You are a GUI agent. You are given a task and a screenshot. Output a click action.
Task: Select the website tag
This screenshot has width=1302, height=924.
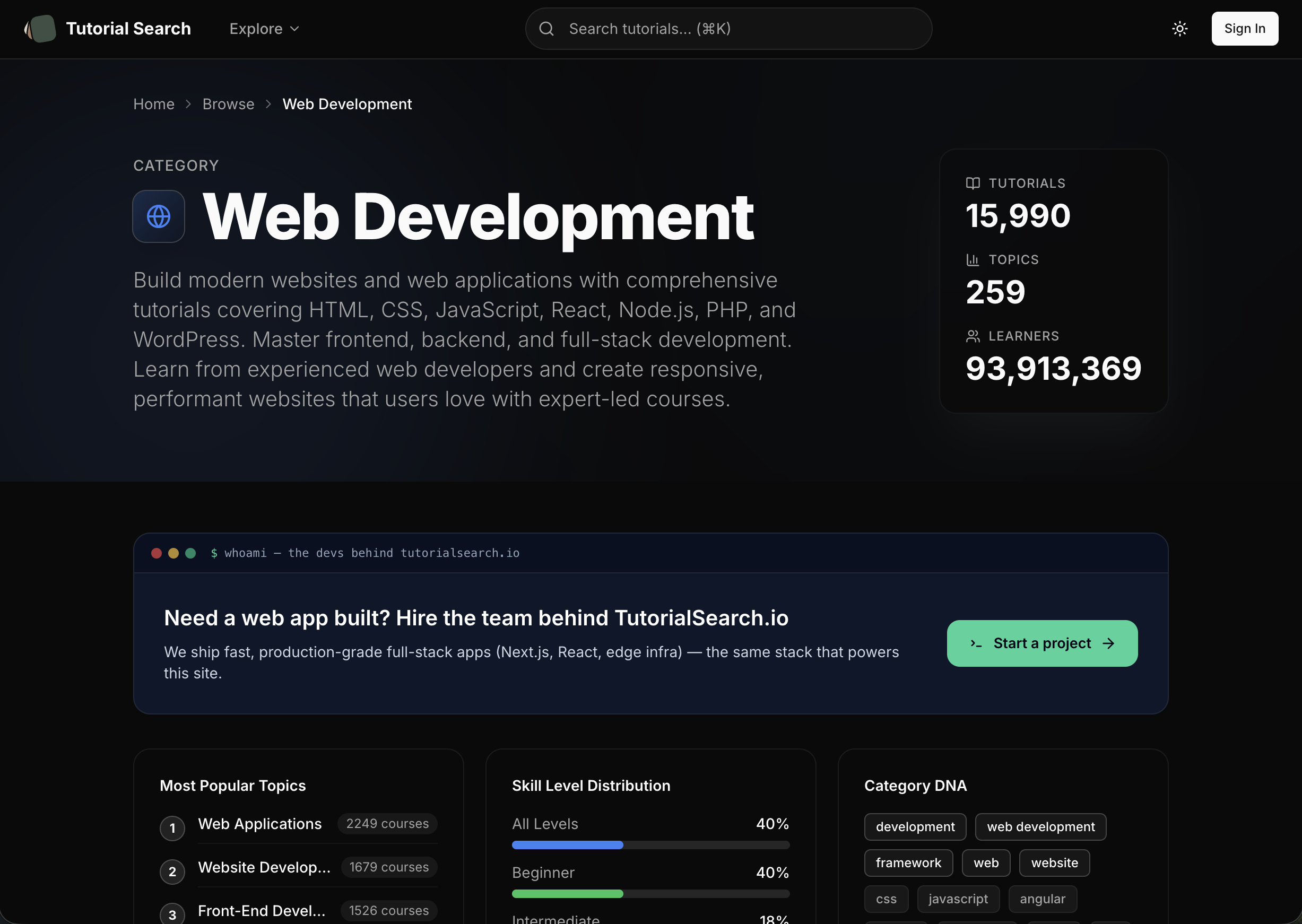1054,863
